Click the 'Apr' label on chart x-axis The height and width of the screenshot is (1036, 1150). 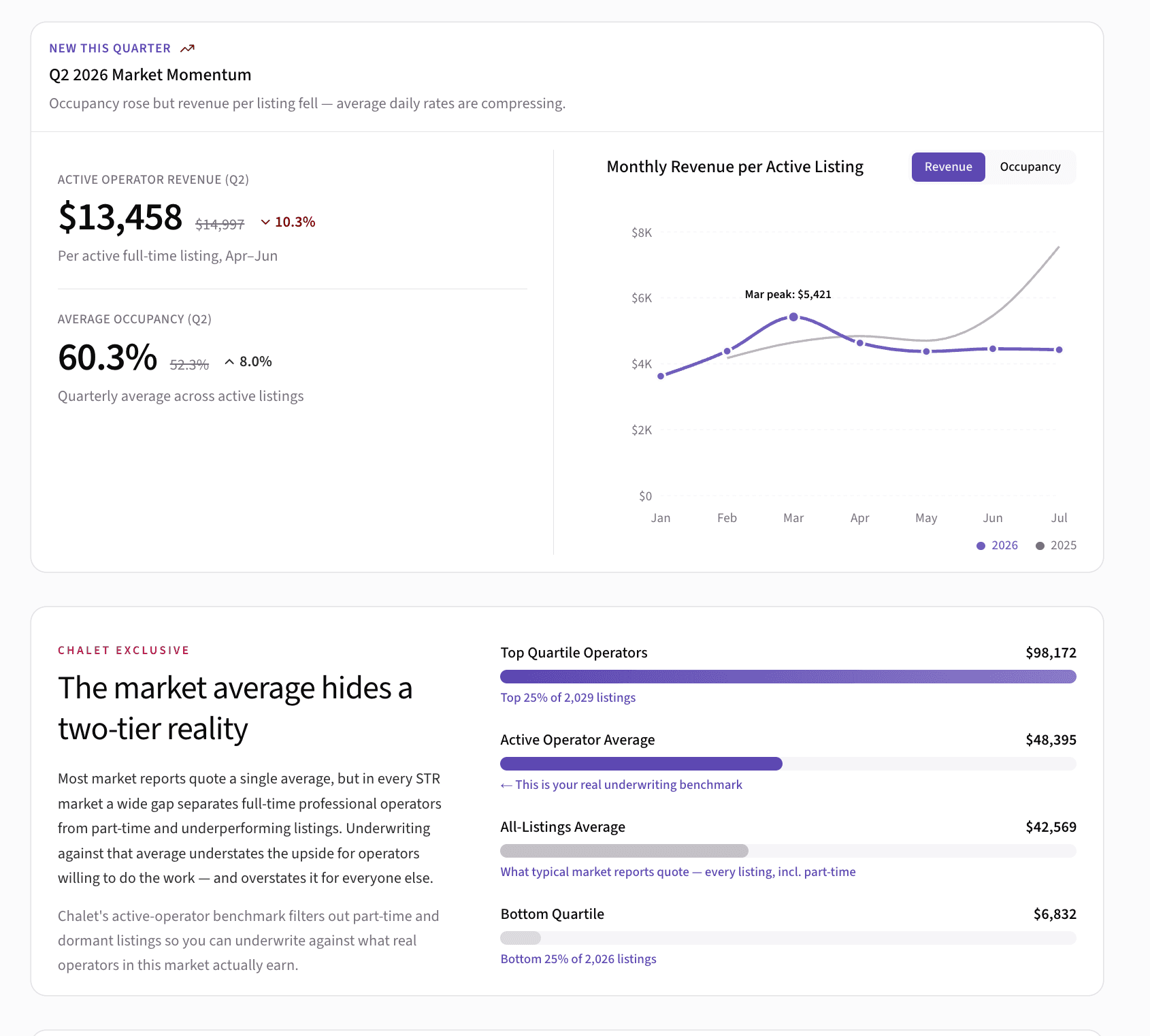click(x=859, y=518)
